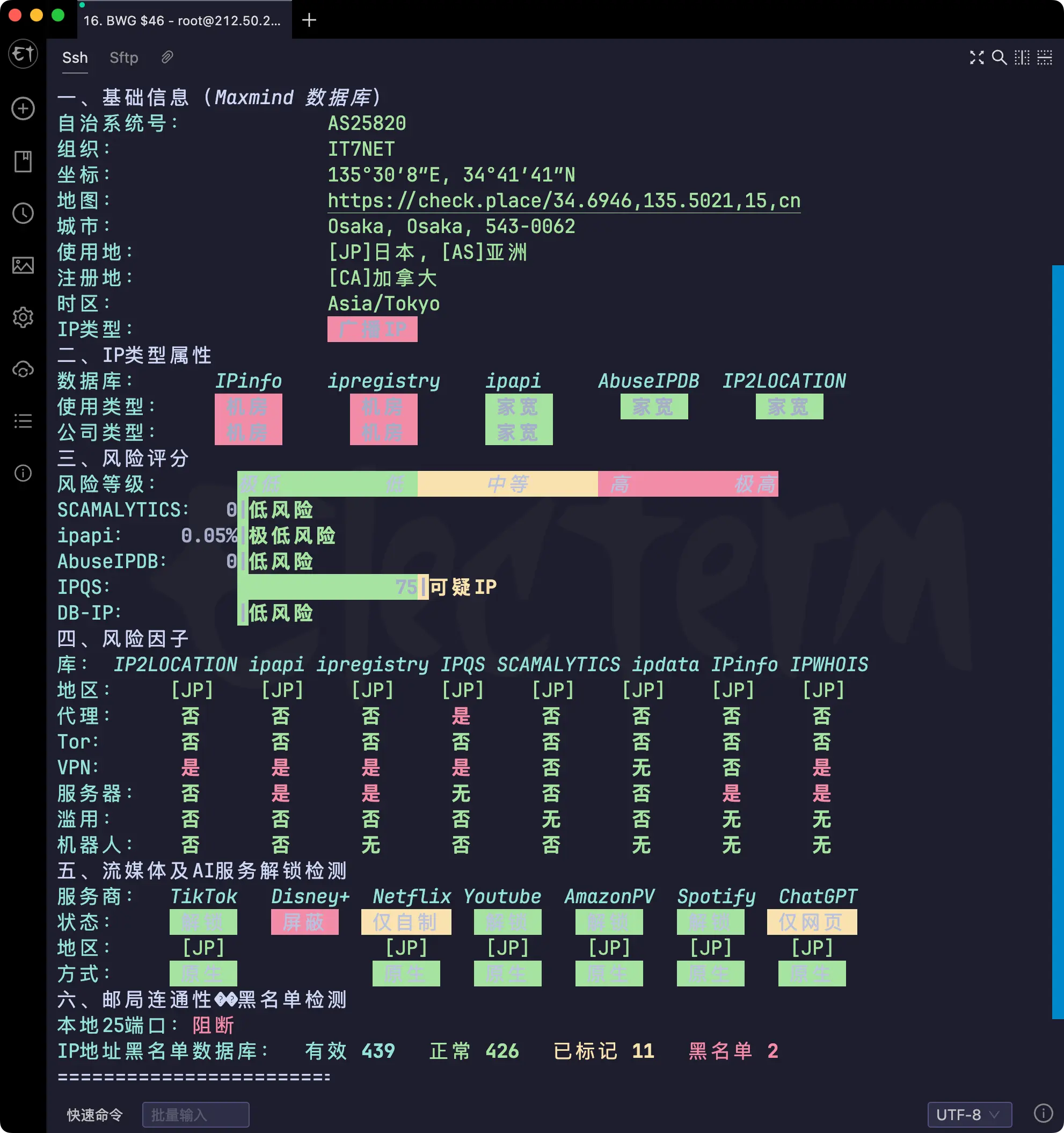Open the about info icon in the sidebar

[x=23, y=473]
